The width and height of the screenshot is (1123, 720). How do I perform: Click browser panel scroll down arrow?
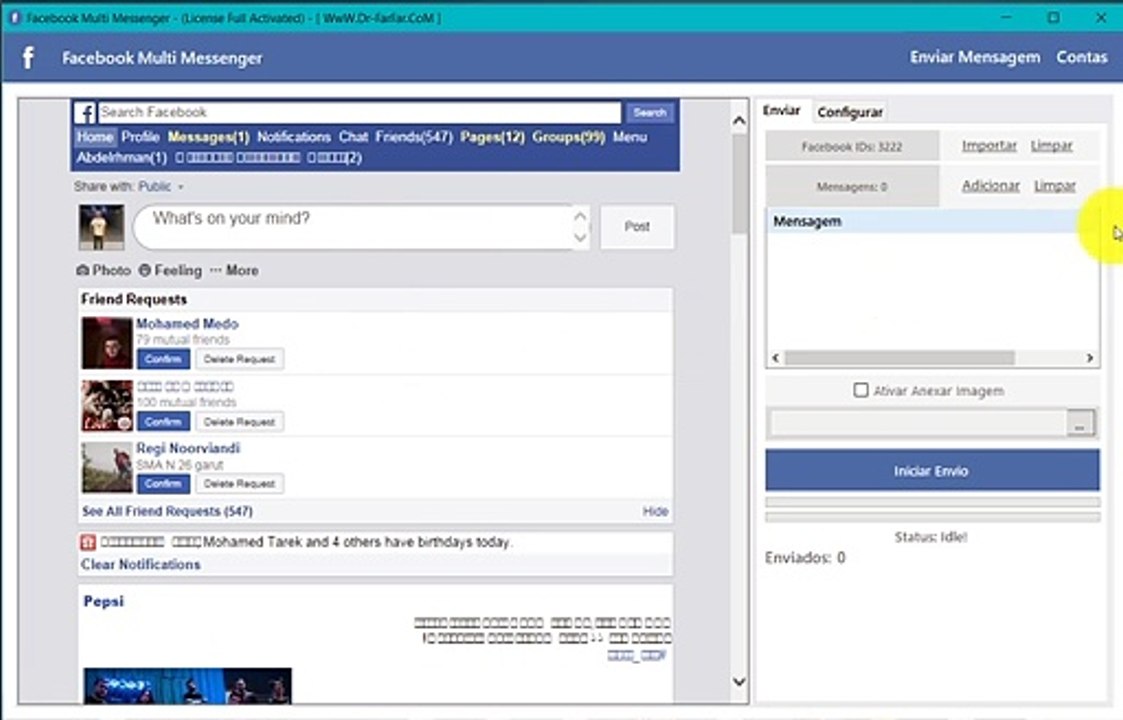click(739, 681)
